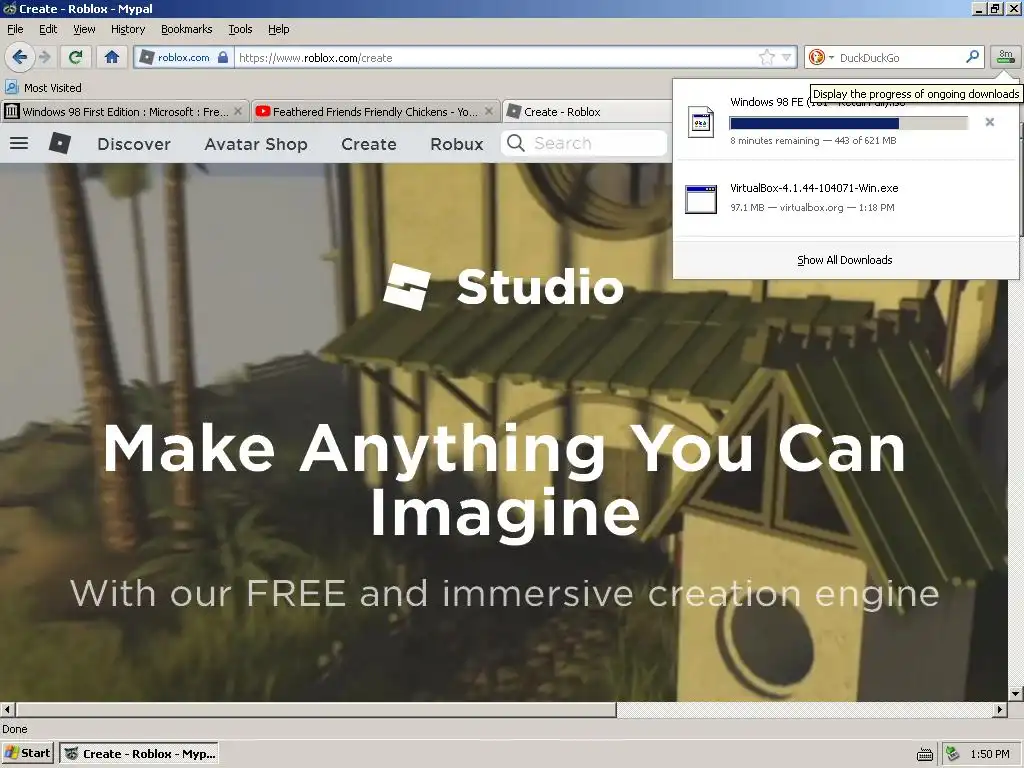1024x768 pixels.
Task: Click the 1:50 PM clock
Action: pos(990,754)
